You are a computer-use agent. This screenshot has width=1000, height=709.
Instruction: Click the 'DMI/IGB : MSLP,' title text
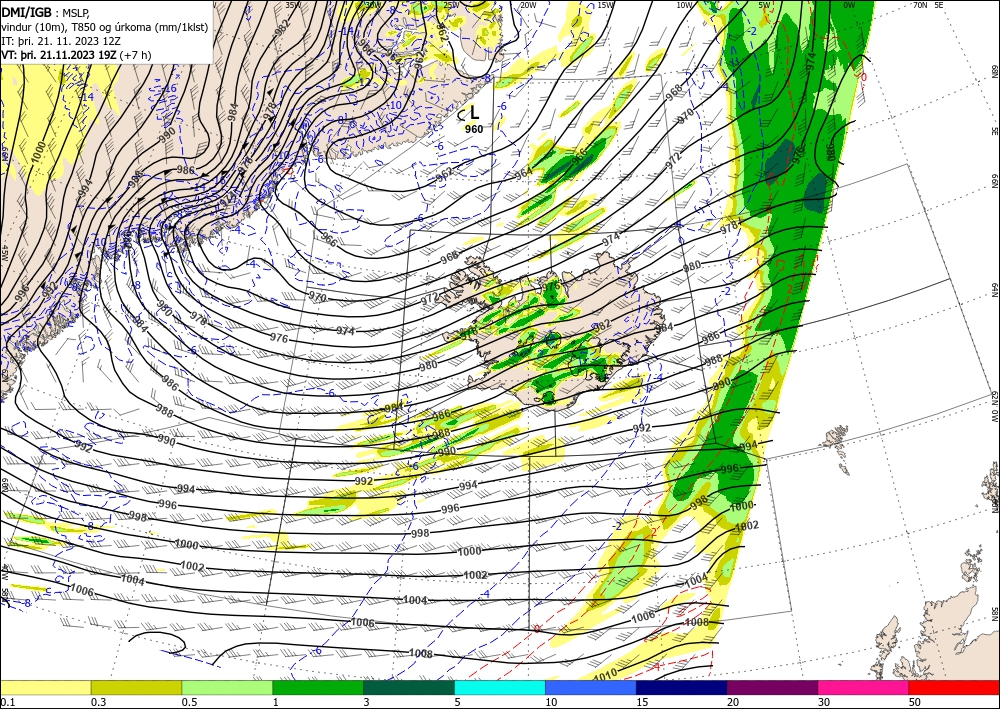coord(46,11)
